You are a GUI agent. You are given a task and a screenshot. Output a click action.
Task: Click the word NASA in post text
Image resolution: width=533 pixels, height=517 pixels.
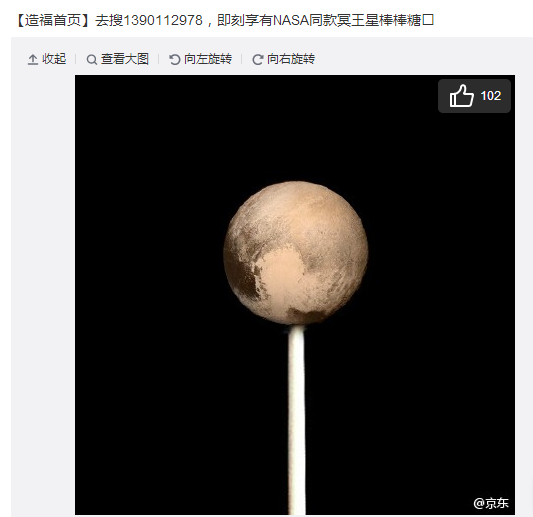click(291, 20)
